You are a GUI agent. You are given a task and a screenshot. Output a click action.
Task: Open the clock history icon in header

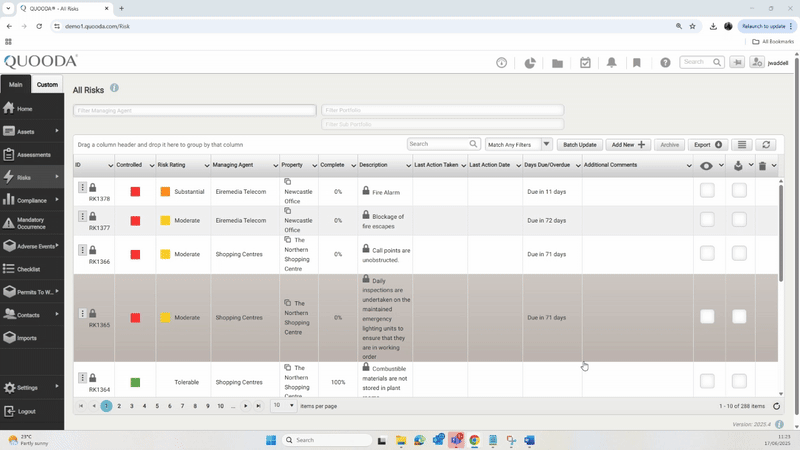point(502,63)
